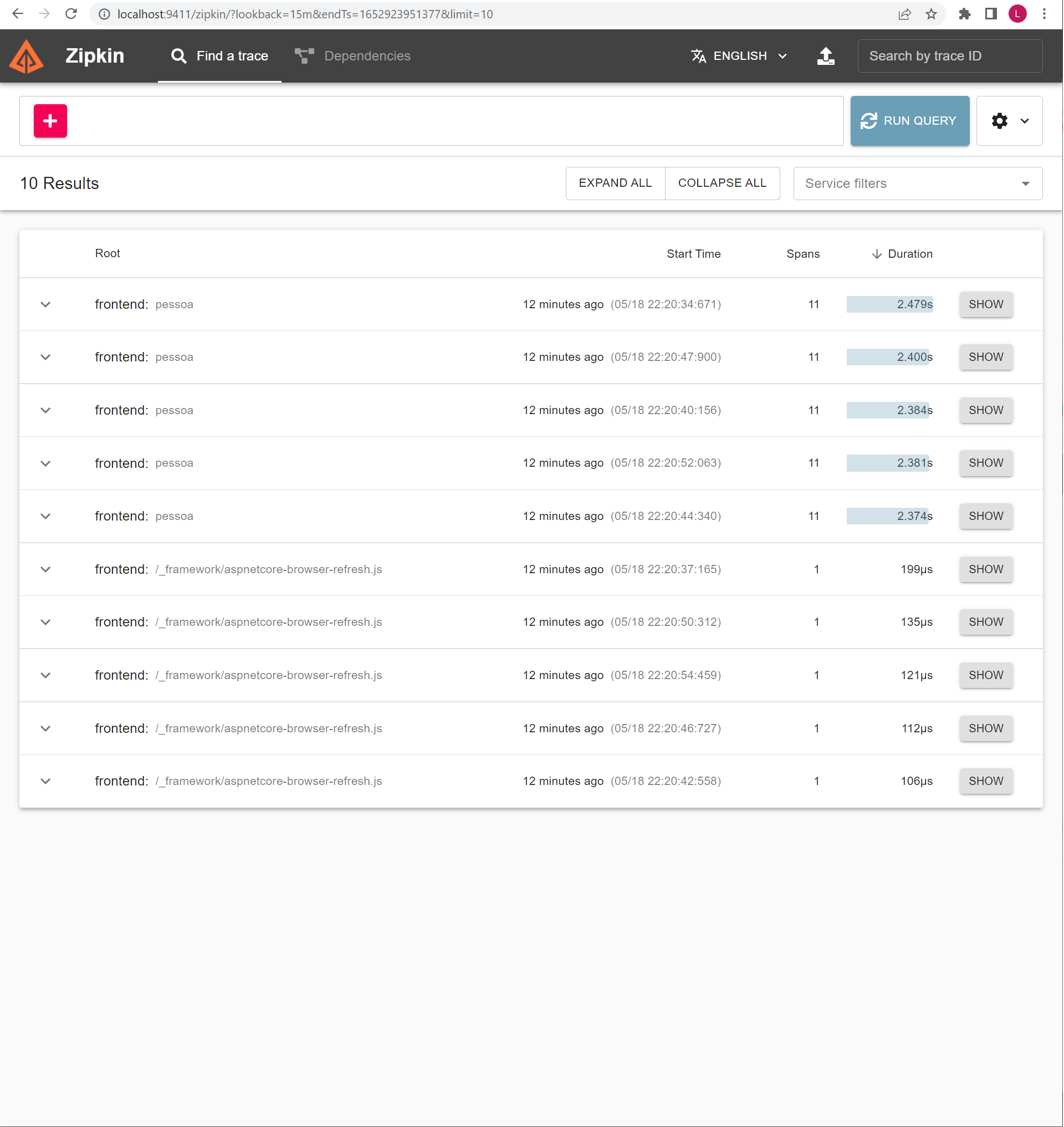Click the EXPAND ALL button
Viewport: 1064px width, 1127px height.
coord(615,183)
